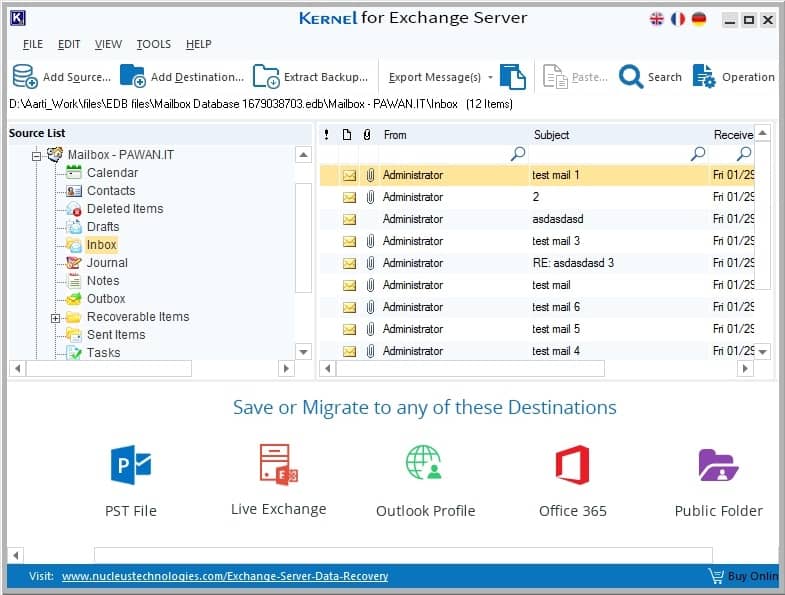Screen dimensions: 785x595
Task: Collapse the Mailbox - PAWAN.IT tree node
Action: pyautogui.click(x=36, y=156)
